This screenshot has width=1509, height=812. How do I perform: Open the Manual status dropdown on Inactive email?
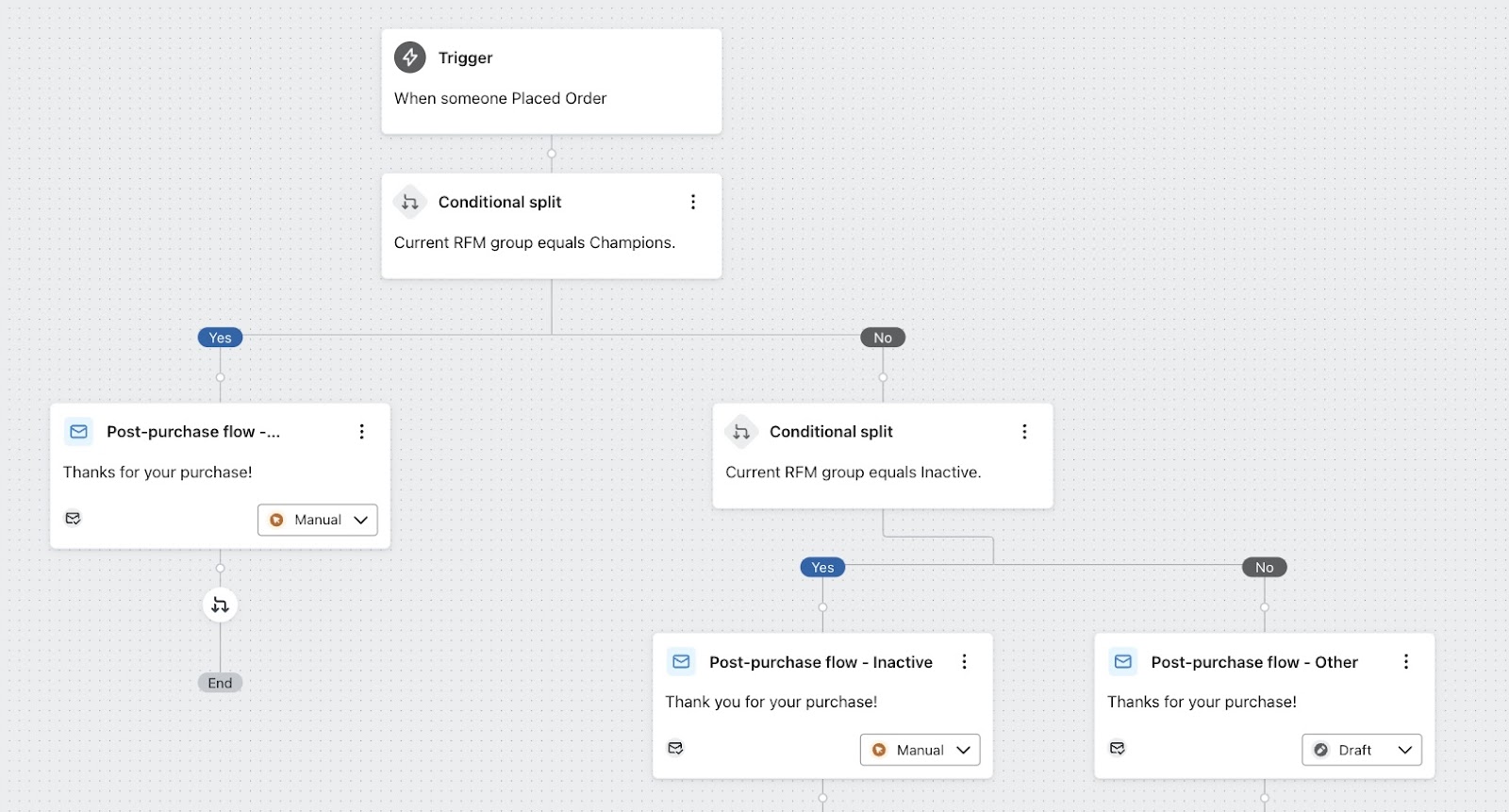coord(920,750)
